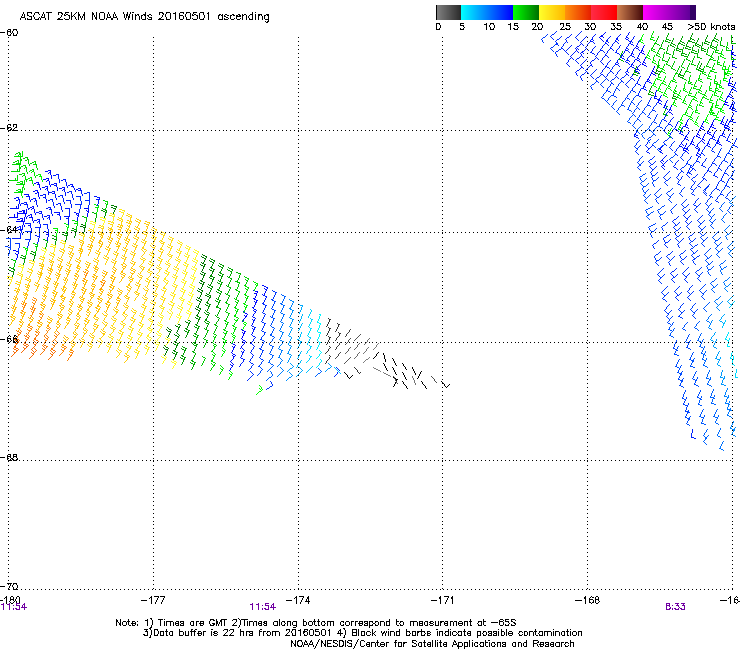Click the gray 0–5 knots color bar segment
The width and height of the screenshot is (740, 650).
pyautogui.click(x=448, y=12)
